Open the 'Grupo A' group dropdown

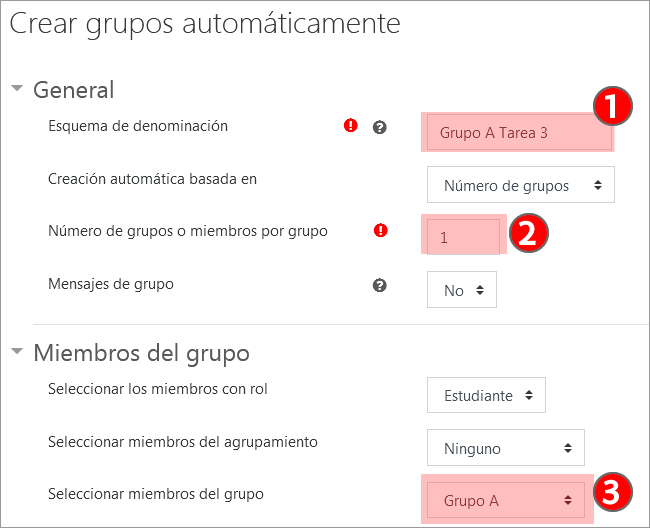pos(505,500)
